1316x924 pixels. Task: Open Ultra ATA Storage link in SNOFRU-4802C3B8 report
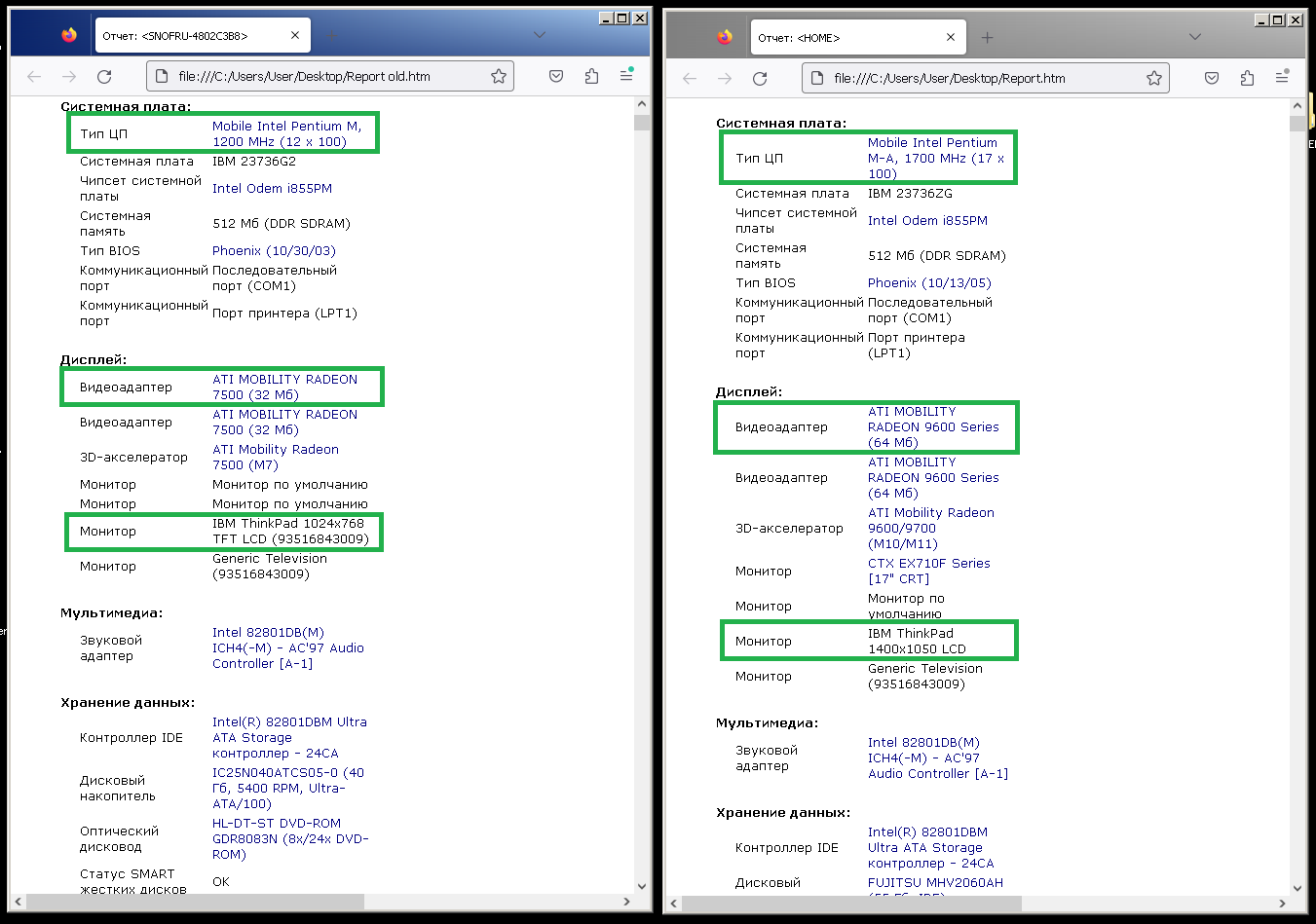click(x=289, y=737)
